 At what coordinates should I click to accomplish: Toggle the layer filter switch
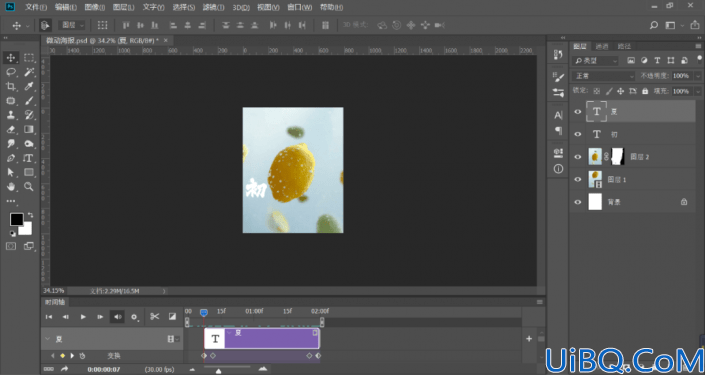pos(699,58)
